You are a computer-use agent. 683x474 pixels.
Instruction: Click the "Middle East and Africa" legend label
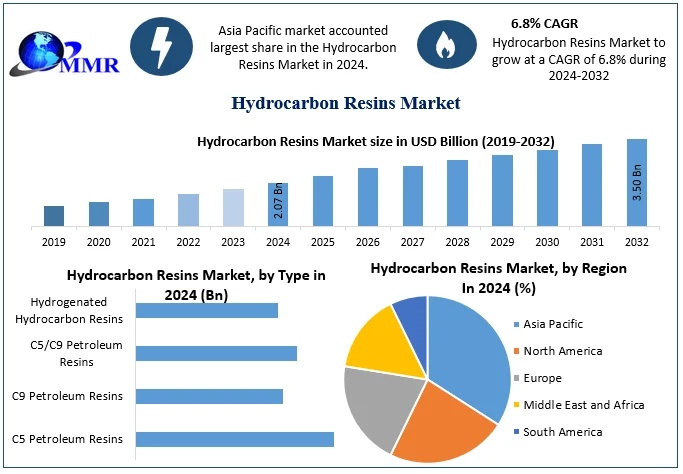(584, 405)
